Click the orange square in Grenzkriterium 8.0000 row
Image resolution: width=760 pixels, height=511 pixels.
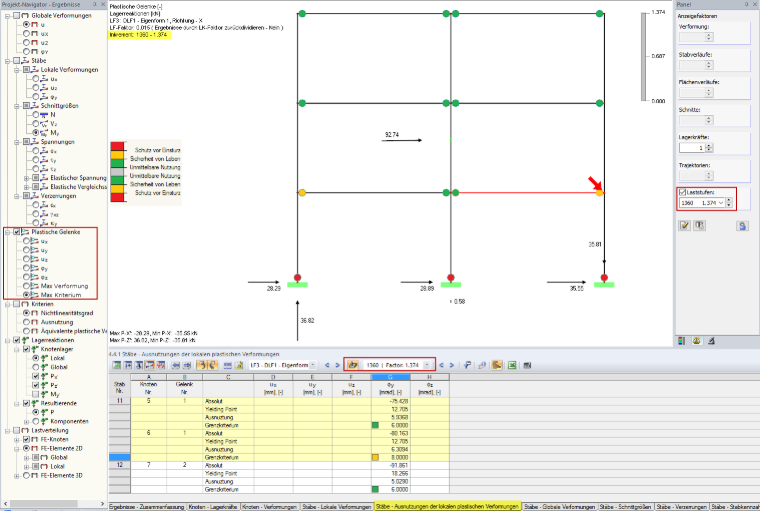[x=375, y=457]
